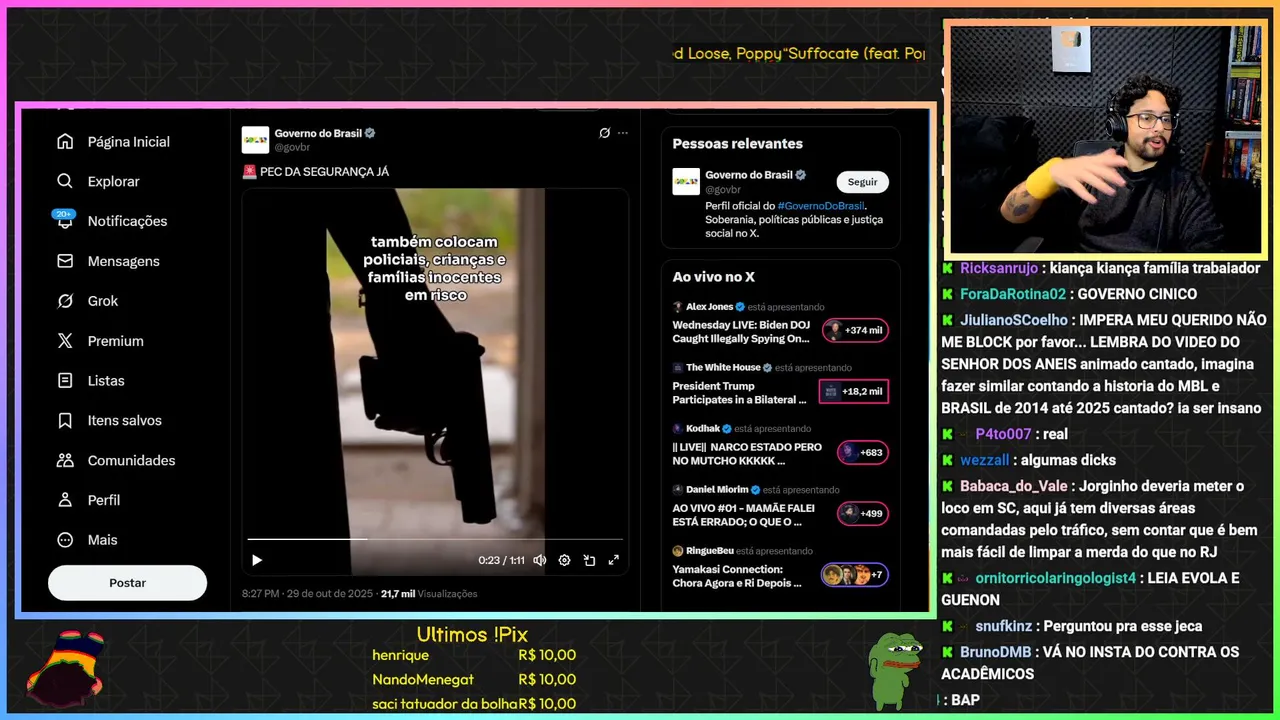
Task: Click chat user JiulianoSCoelho name
Action: pyautogui.click(x=1014, y=320)
